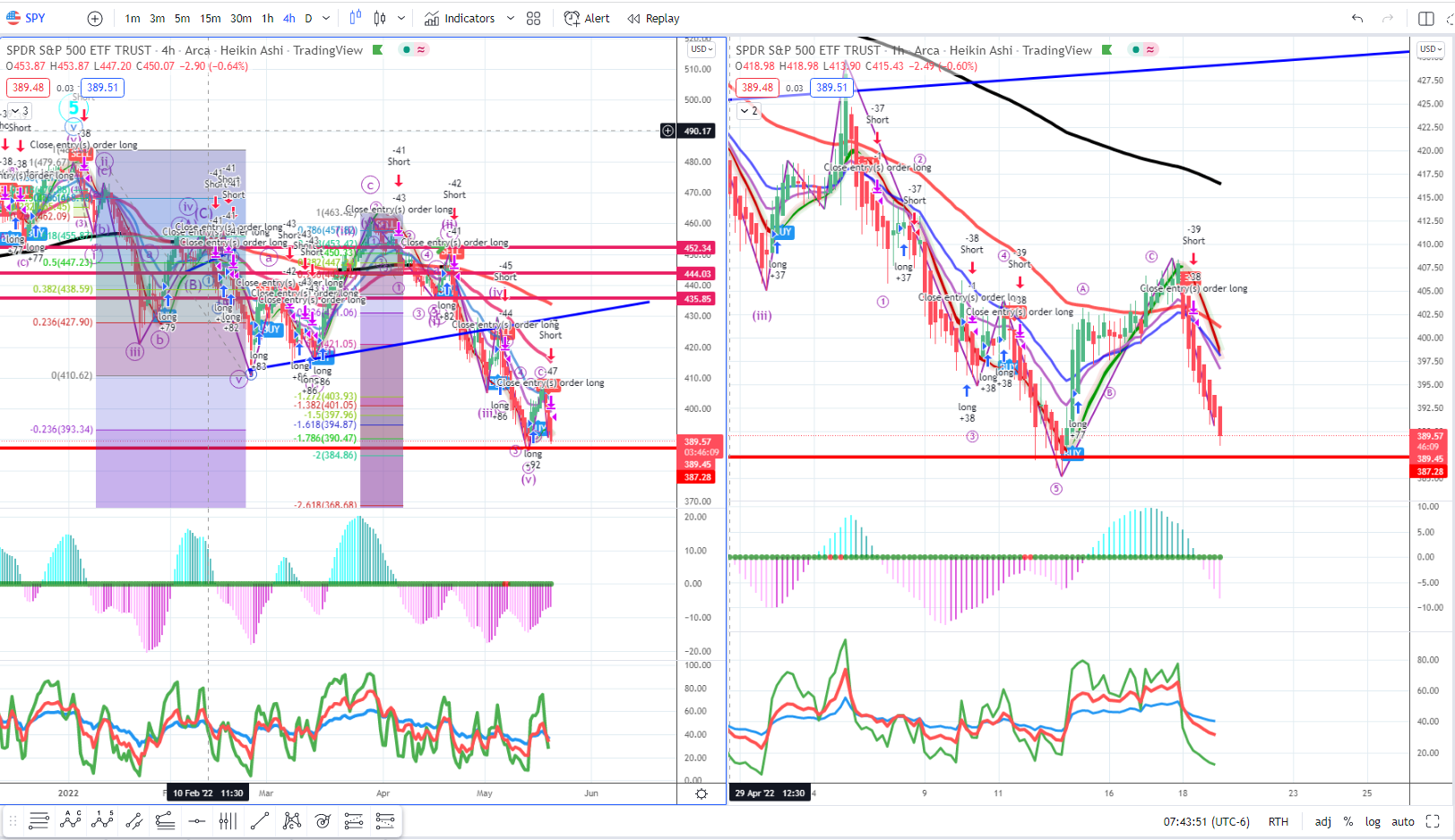1455x840 pixels.
Task: Select the XABCD pattern tool
Action: [291, 820]
